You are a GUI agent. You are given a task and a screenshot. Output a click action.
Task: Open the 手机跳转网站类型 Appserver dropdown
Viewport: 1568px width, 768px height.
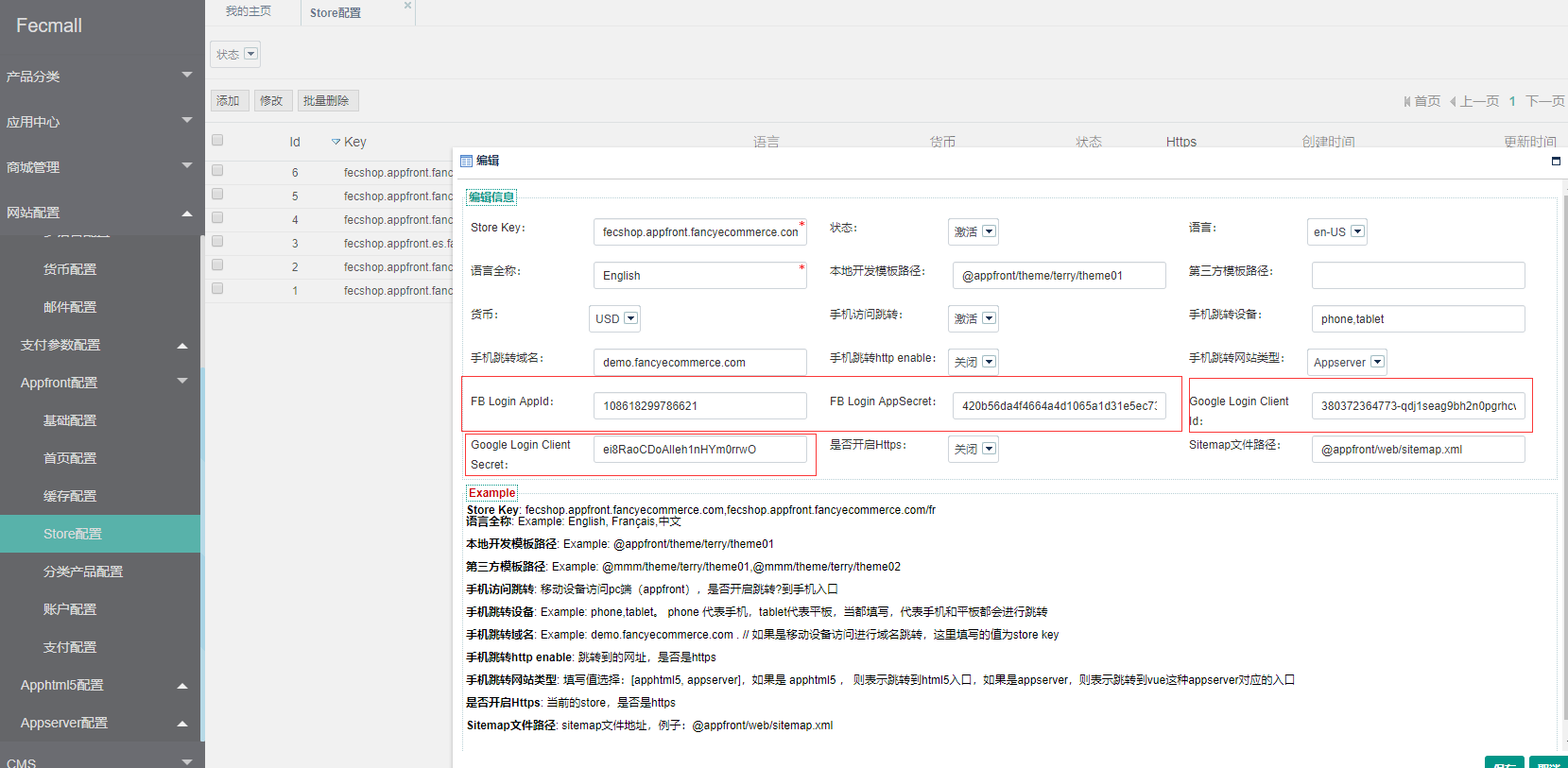[1347, 362]
